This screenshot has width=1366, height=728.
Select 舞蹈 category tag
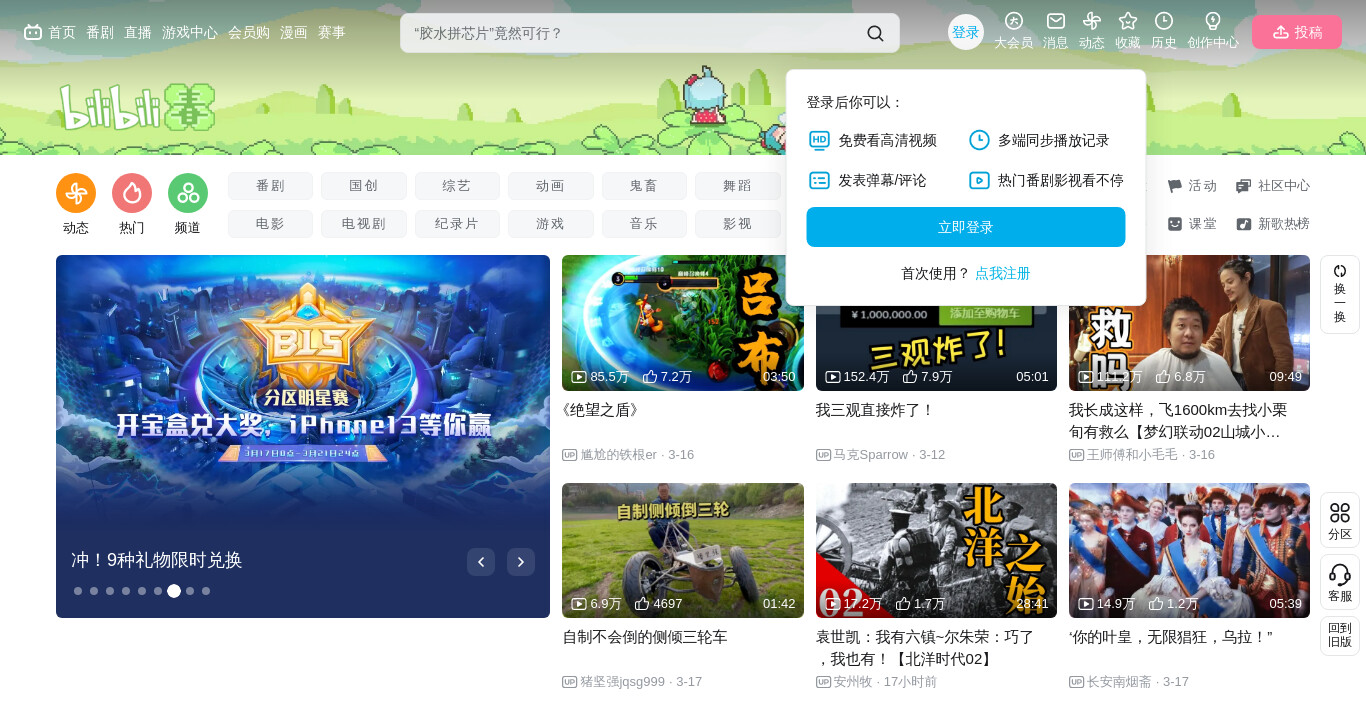pos(738,186)
